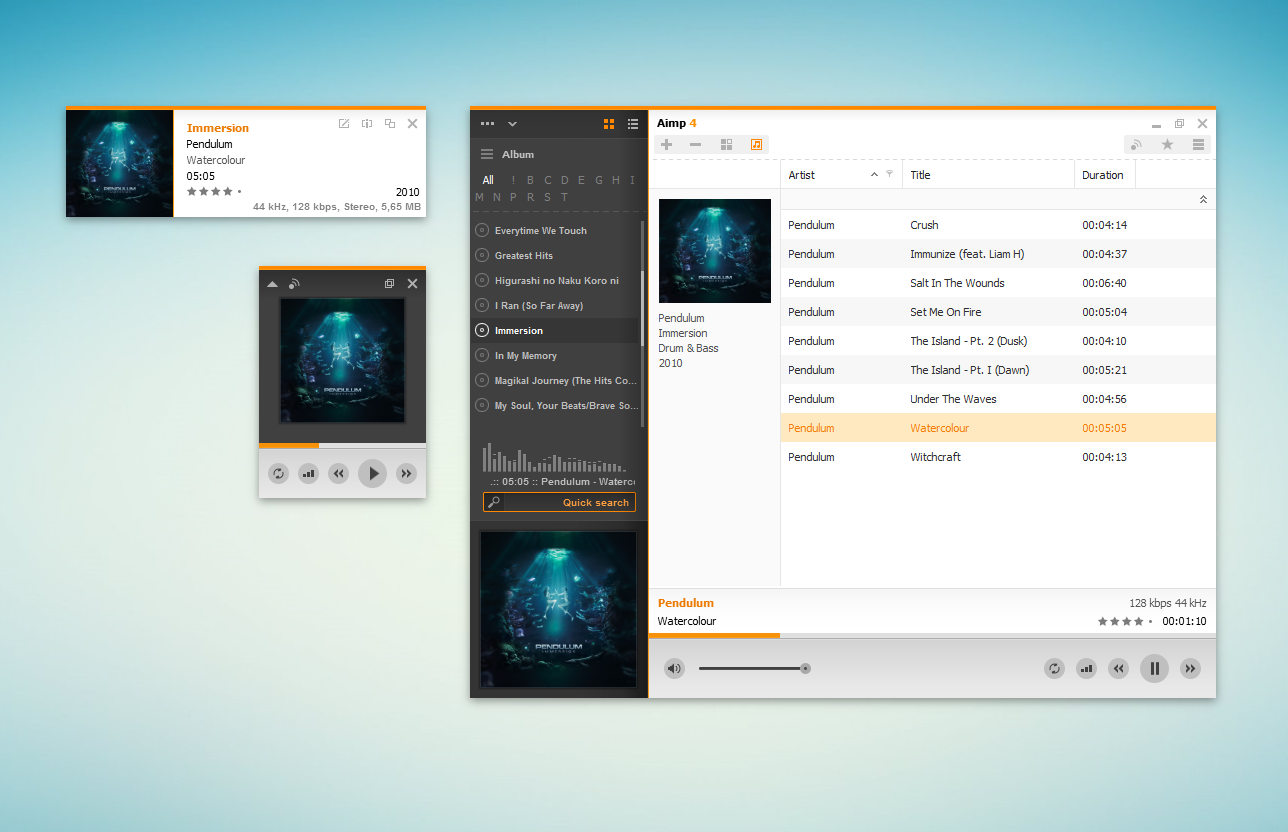Go to previous track in main player
Viewport: 1288px width, 832px height.
[1119, 668]
